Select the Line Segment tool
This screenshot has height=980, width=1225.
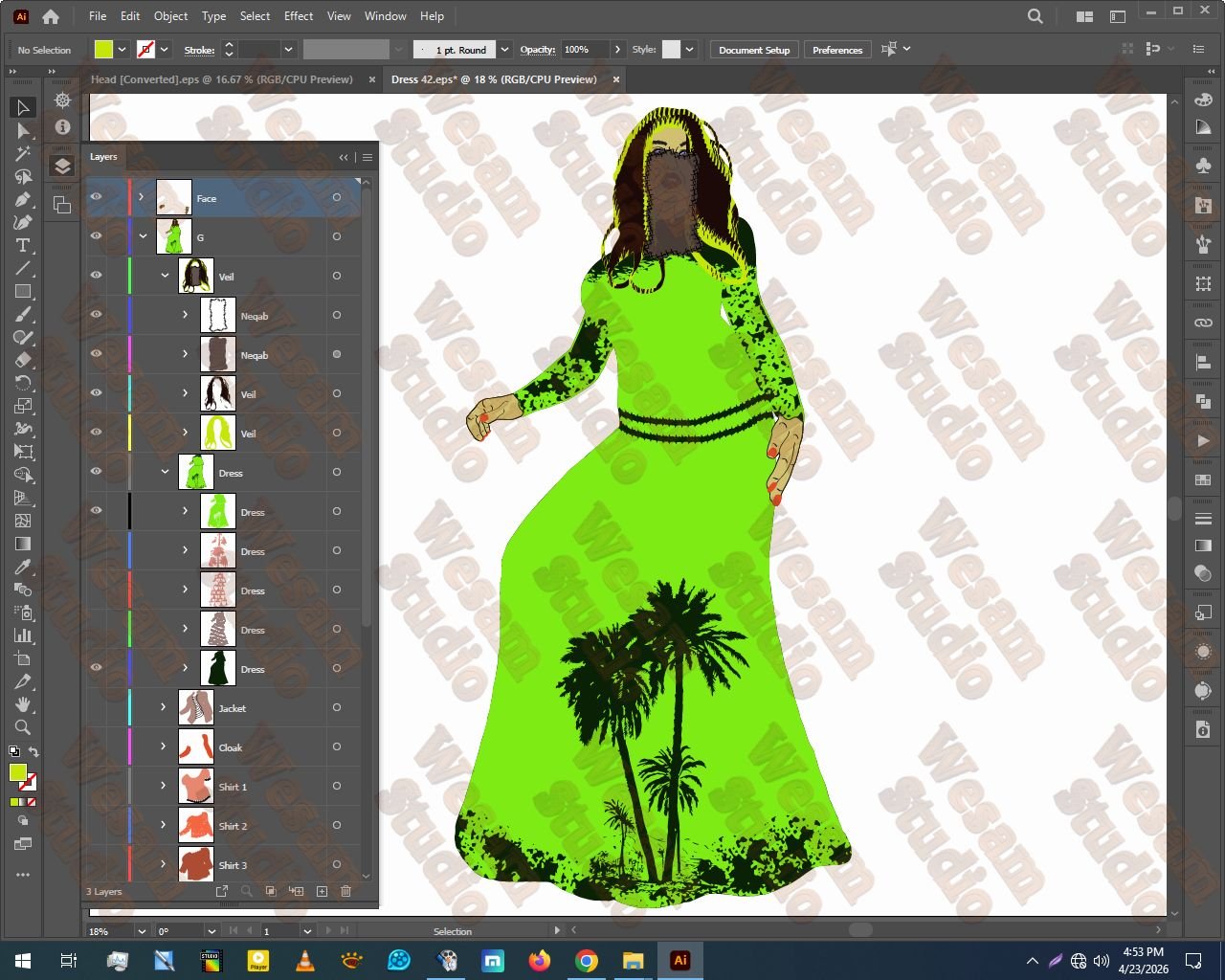[23, 268]
